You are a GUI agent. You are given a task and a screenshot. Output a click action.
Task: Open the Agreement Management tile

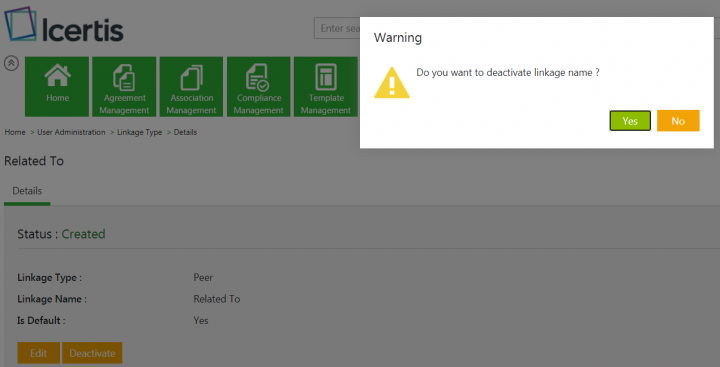[x=124, y=86]
